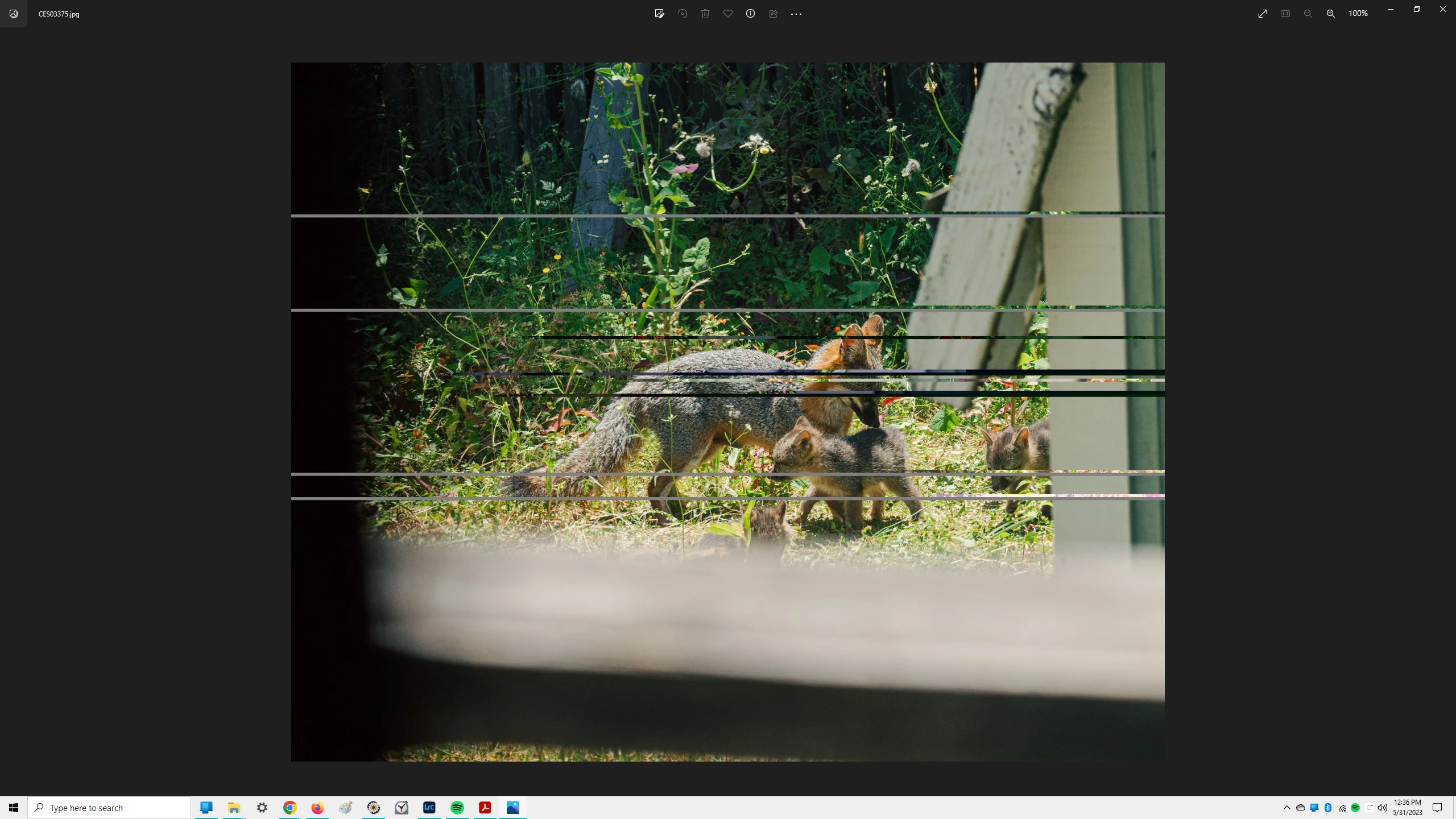
Task: Enter full screen view
Action: 1263,14
